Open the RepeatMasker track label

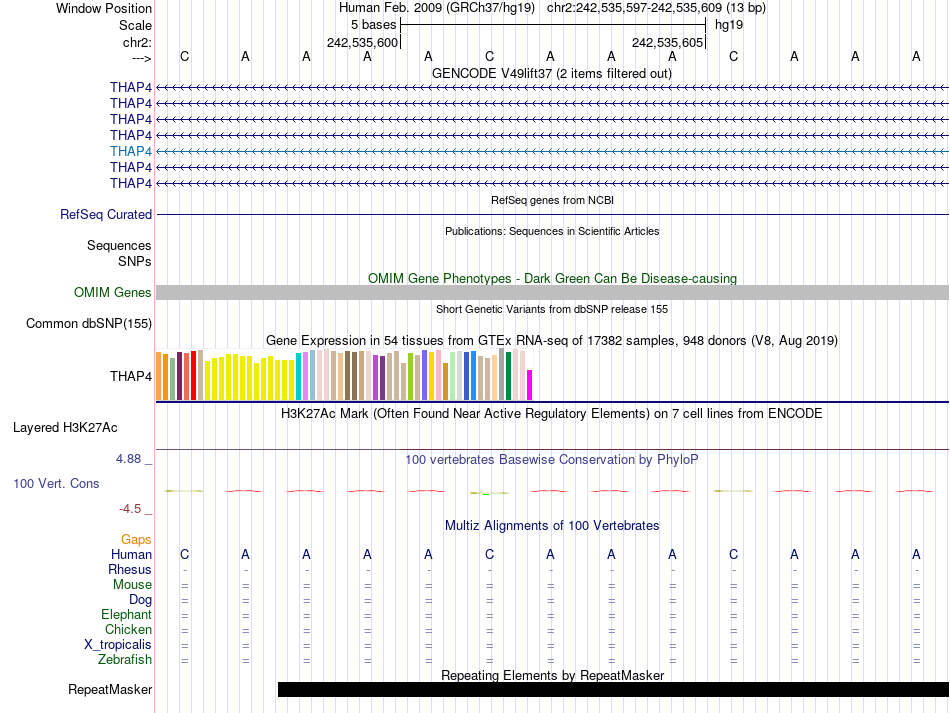click(x=110, y=689)
